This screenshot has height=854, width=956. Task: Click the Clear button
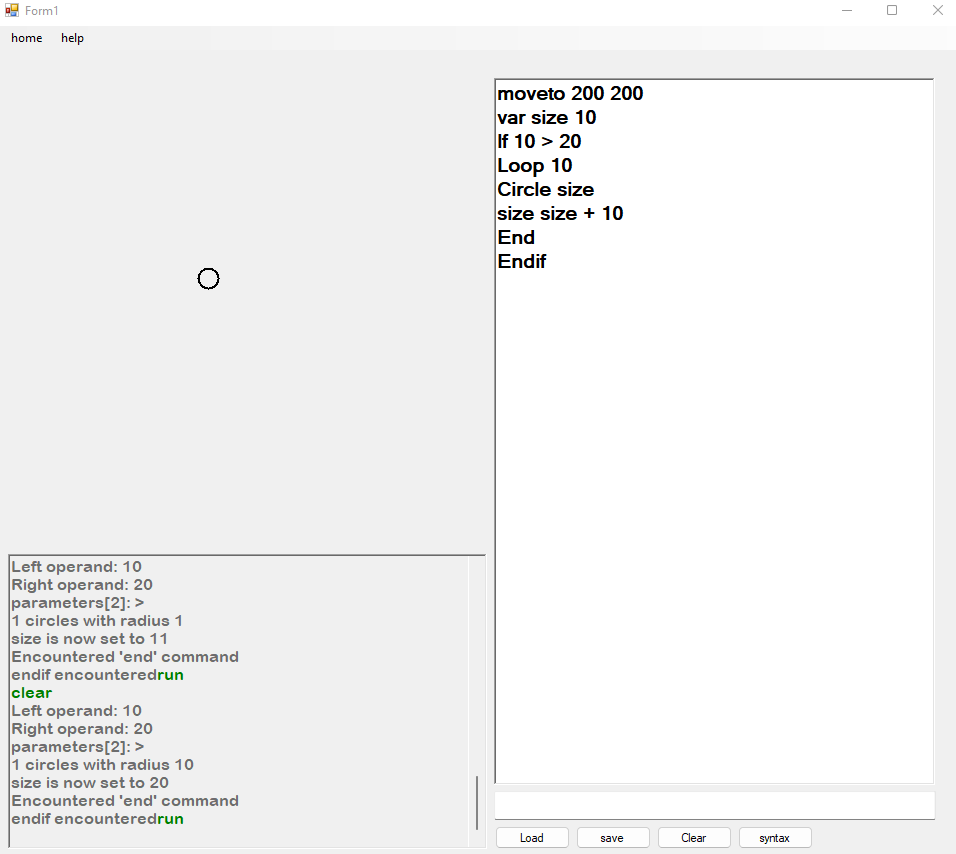pyautogui.click(x=693, y=837)
